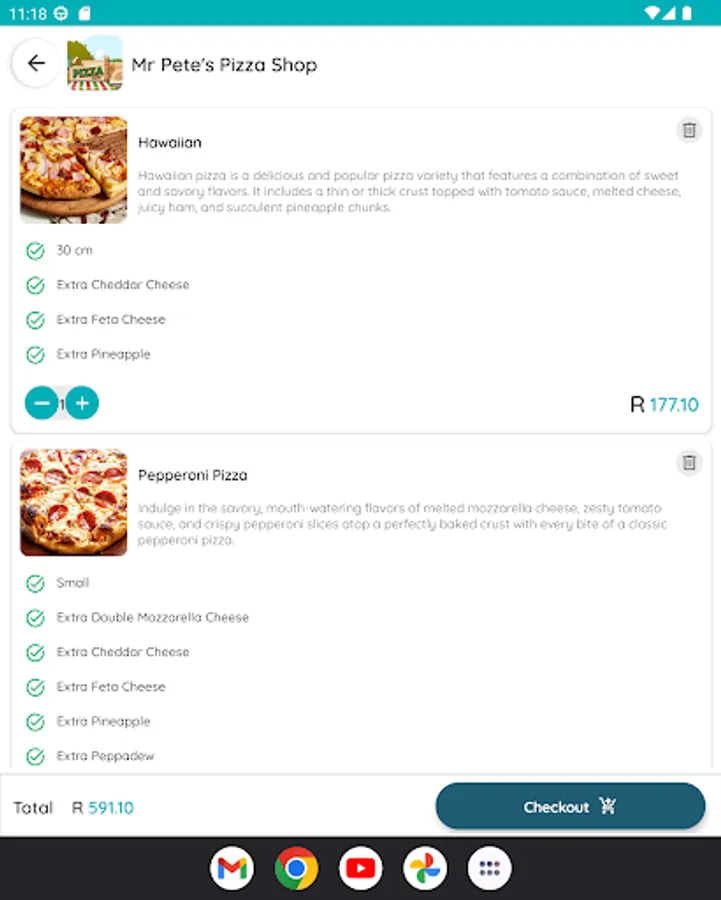Toggle Extra Double Mozzarella Cheese checkmark

click(x=36, y=618)
